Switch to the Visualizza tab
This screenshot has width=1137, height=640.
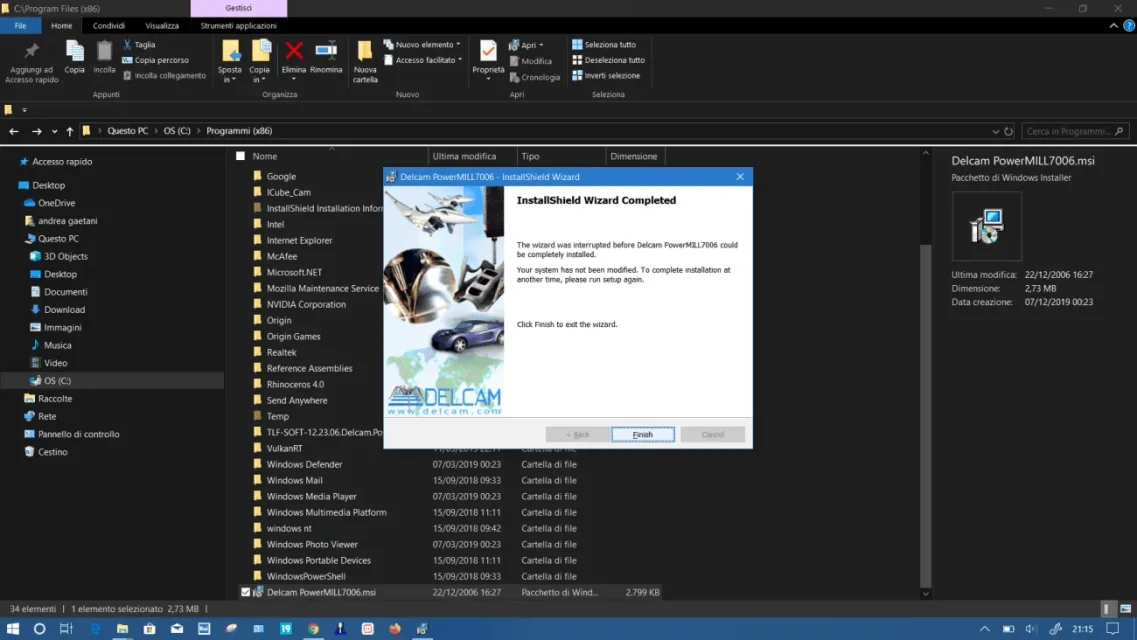tap(162, 25)
